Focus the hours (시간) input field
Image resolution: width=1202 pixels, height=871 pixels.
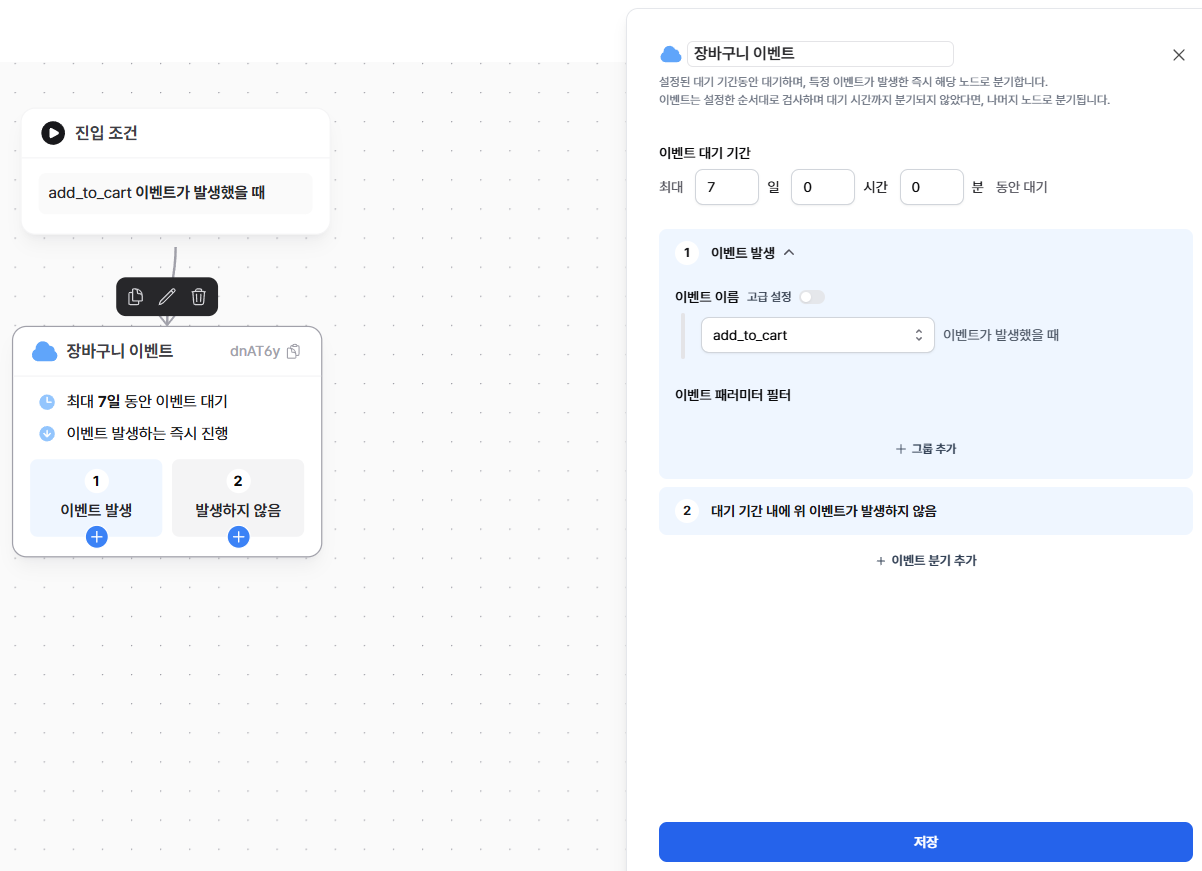click(x=823, y=187)
